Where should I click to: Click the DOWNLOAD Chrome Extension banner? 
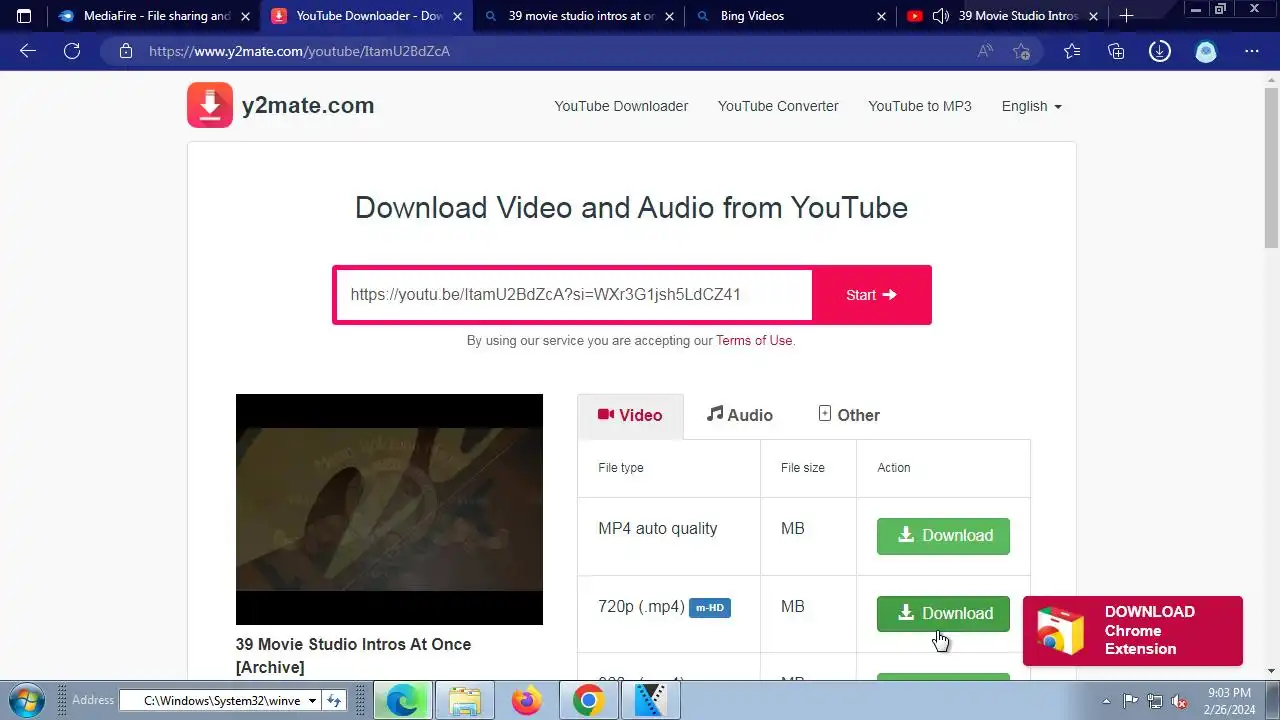[x=1133, y=631]
